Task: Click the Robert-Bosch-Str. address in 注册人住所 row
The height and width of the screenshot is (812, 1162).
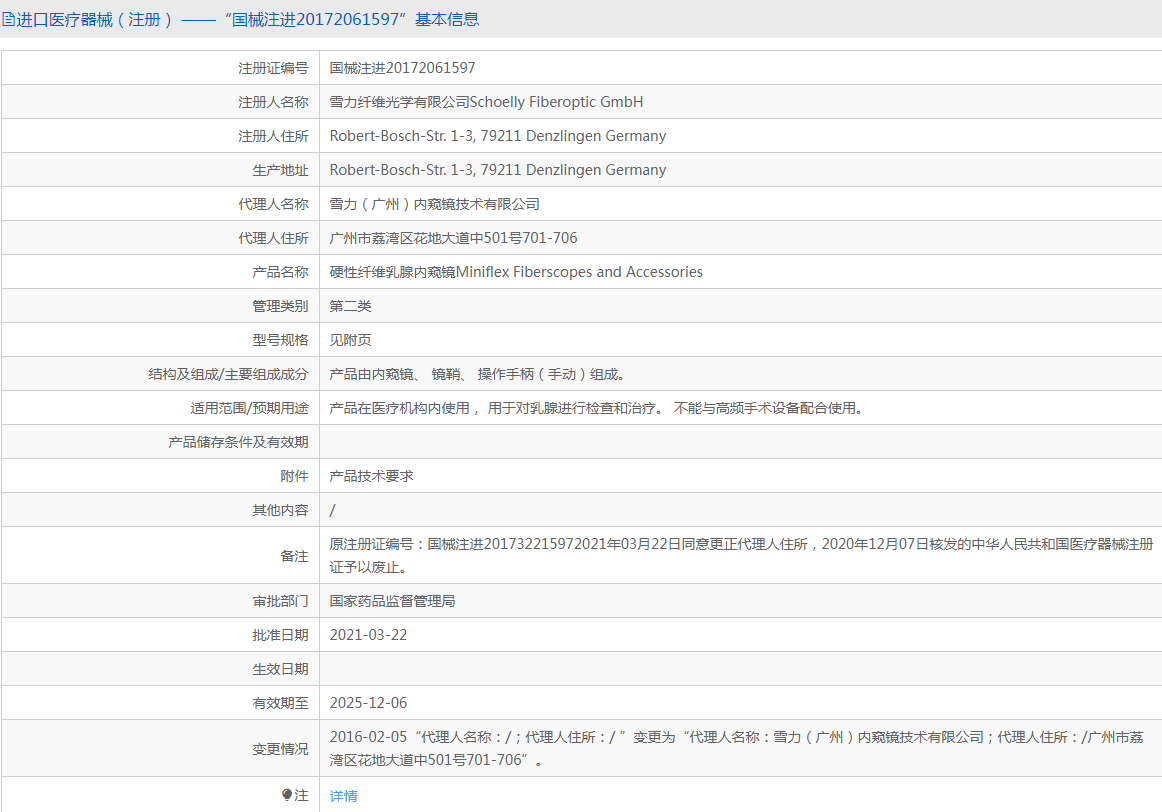Action: coord(497,136)
